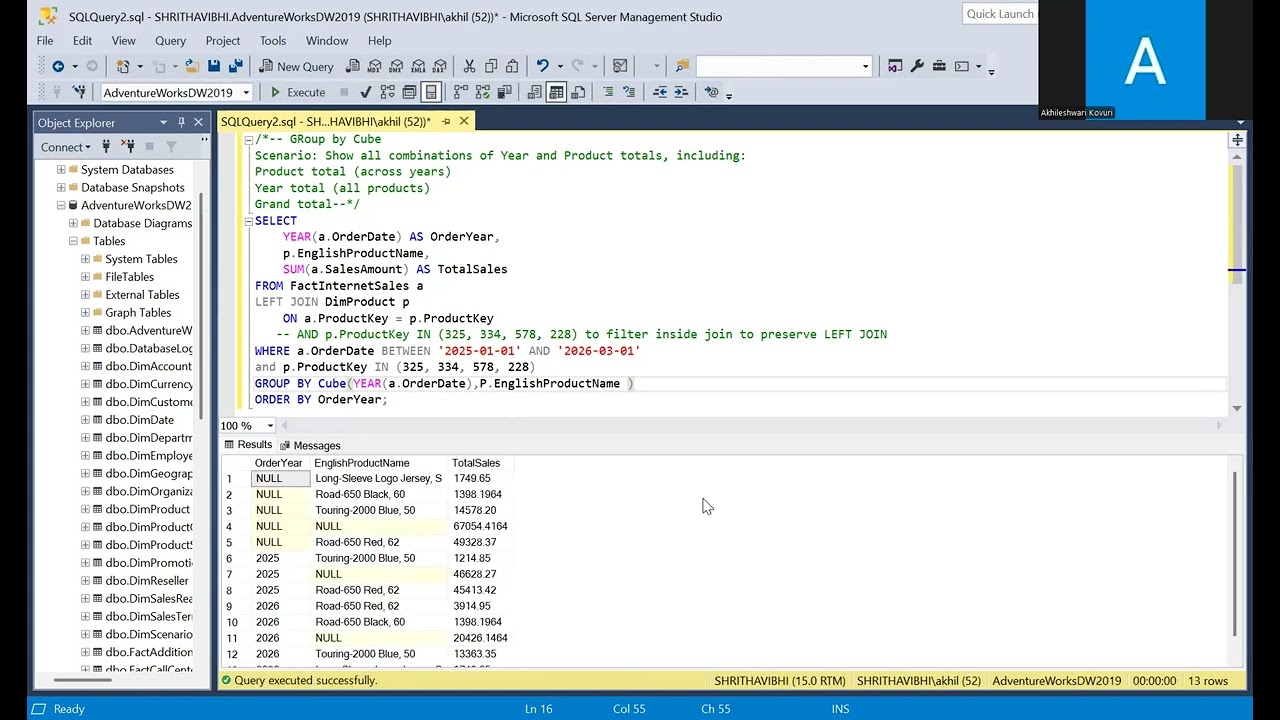Click Disconnect icon in Object Explorer
This screenshot has width=1280, height=720.
point(128,147)
